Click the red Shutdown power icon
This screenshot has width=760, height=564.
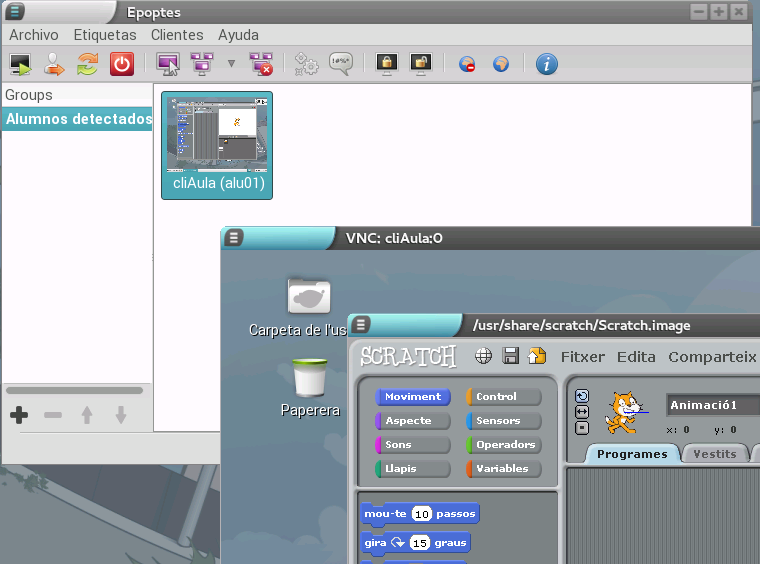(121, 64)
